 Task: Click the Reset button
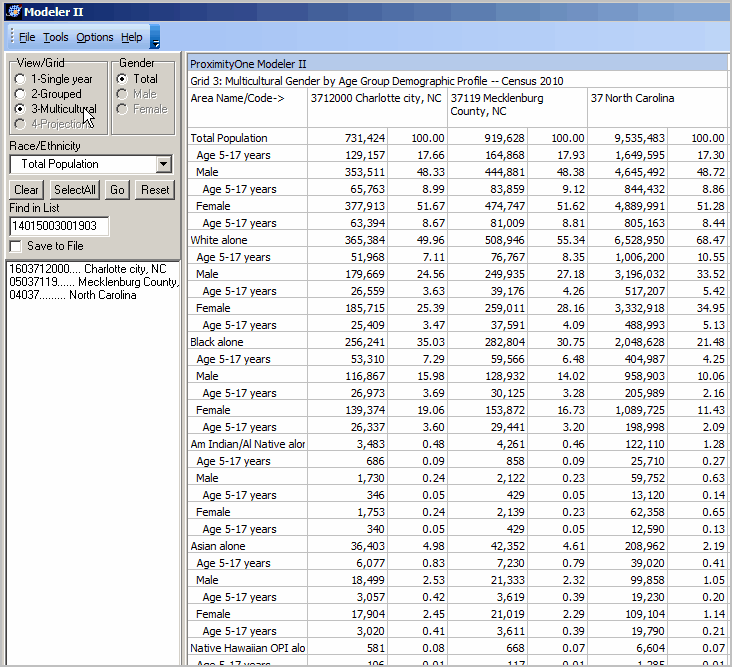tap(155, 190)
